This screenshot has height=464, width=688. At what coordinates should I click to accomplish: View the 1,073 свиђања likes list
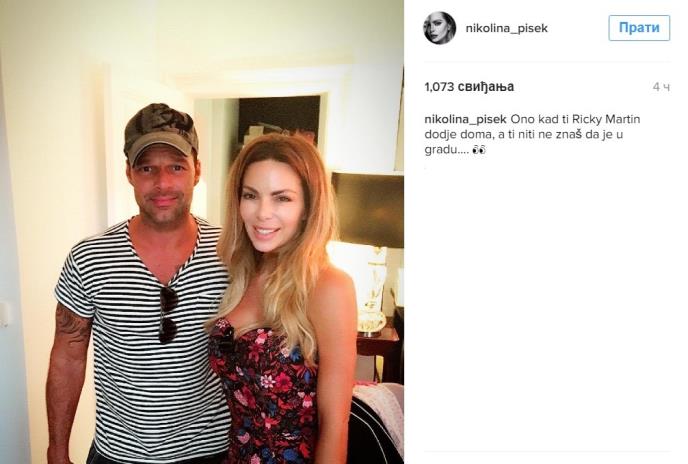469,86
